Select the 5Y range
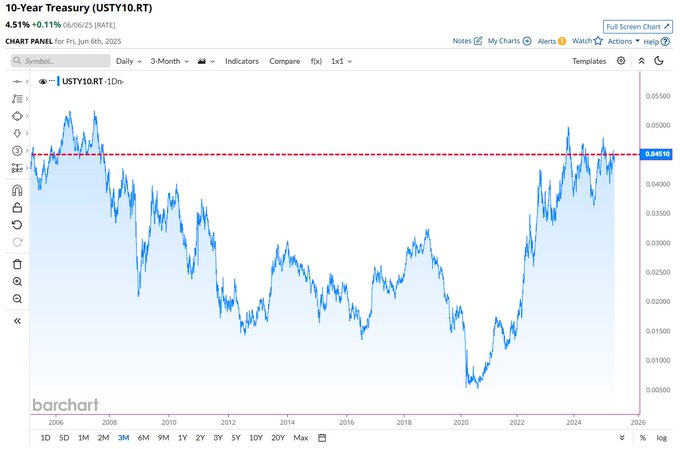The width and height of the screenshot is (680, 449). coord(236,438)
